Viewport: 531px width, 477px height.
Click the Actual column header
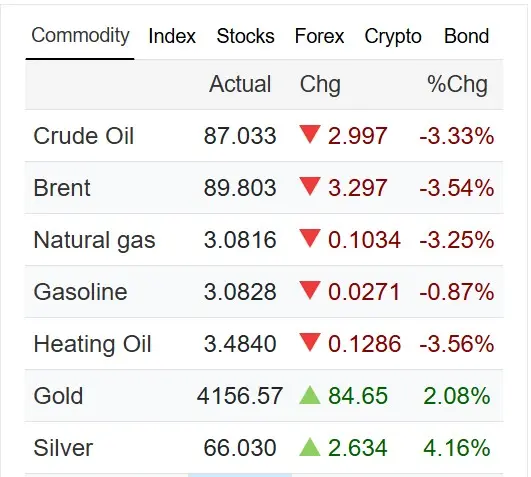[240, 84]
